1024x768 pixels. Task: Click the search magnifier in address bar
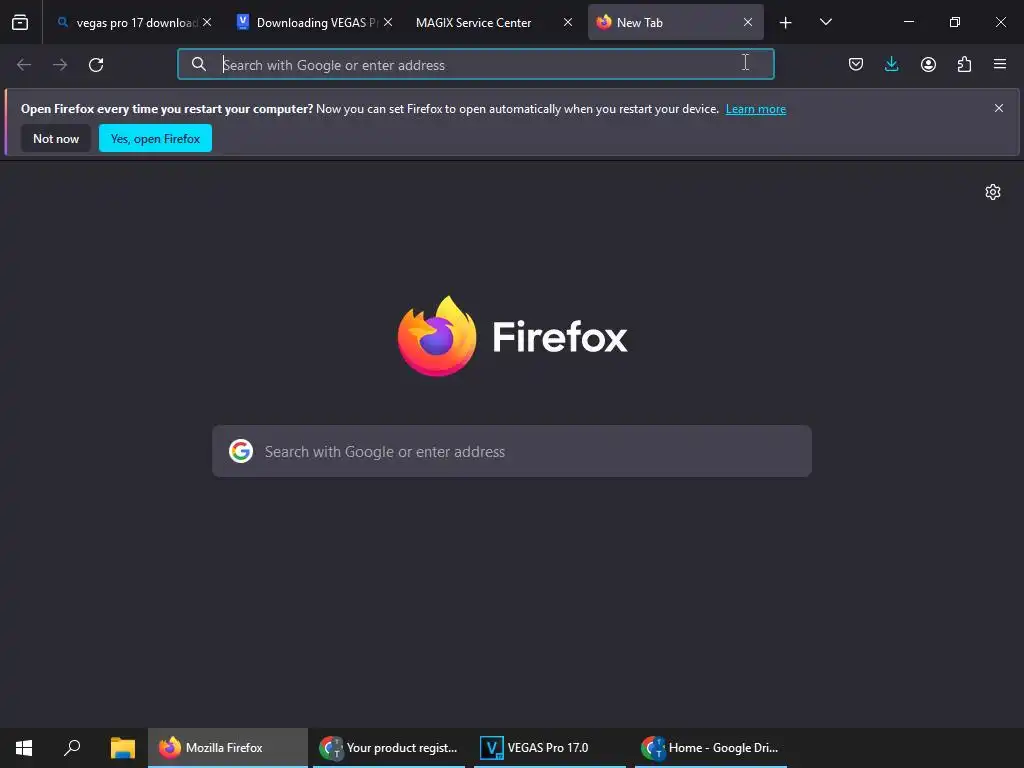point(199,64)
